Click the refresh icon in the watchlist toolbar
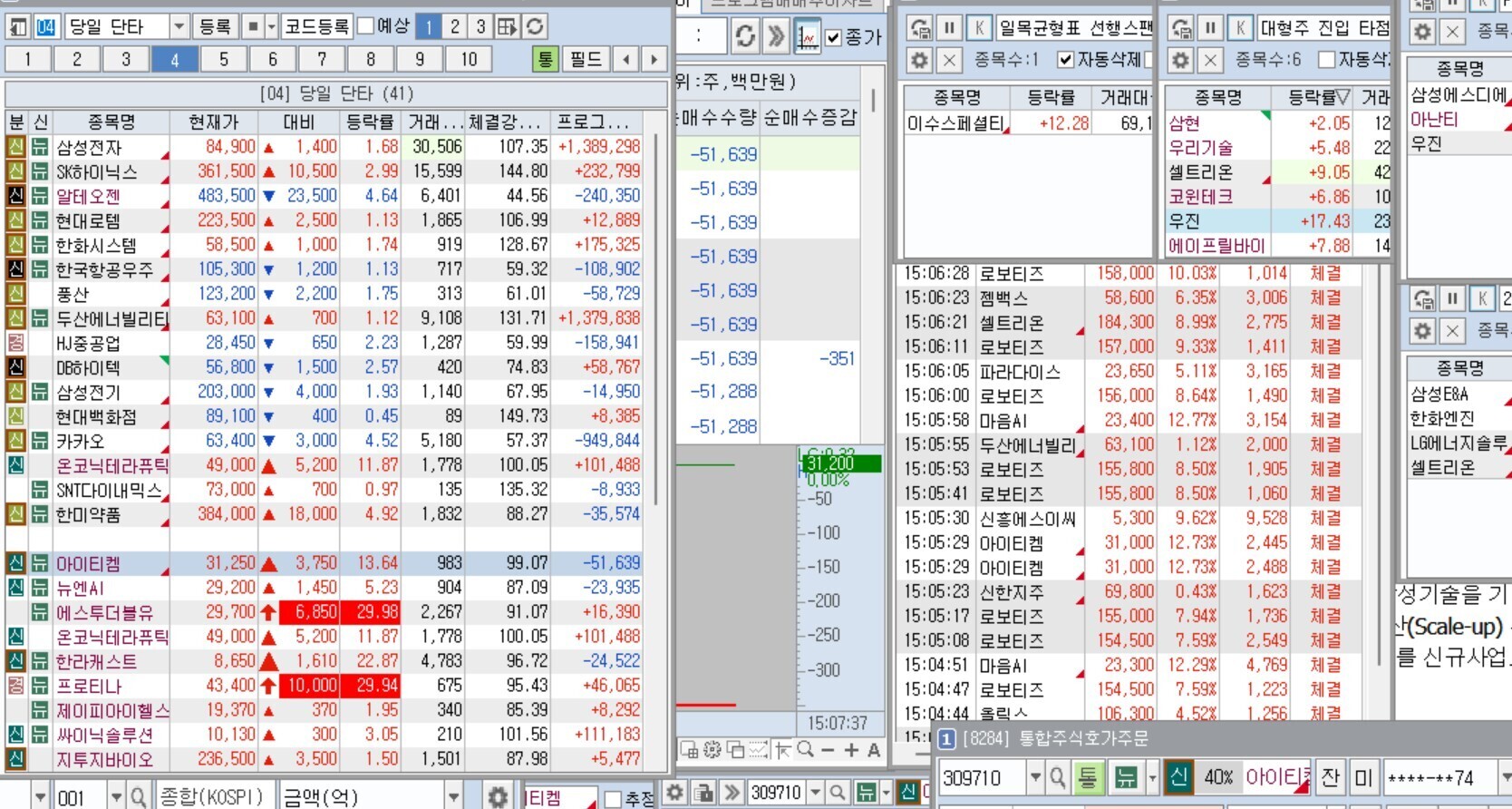 (x=535, y=26)
